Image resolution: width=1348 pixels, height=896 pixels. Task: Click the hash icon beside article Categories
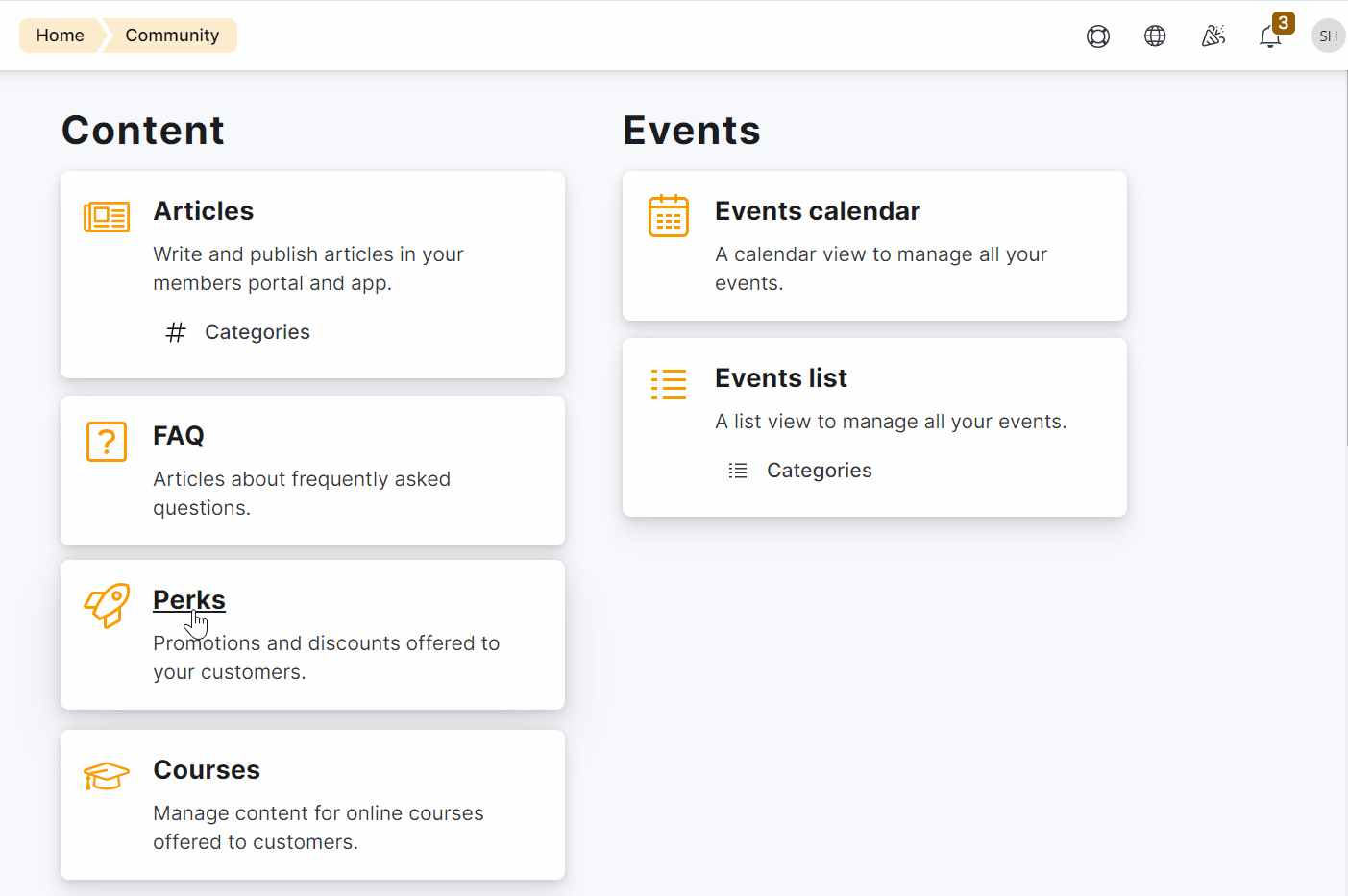[176, 332]
